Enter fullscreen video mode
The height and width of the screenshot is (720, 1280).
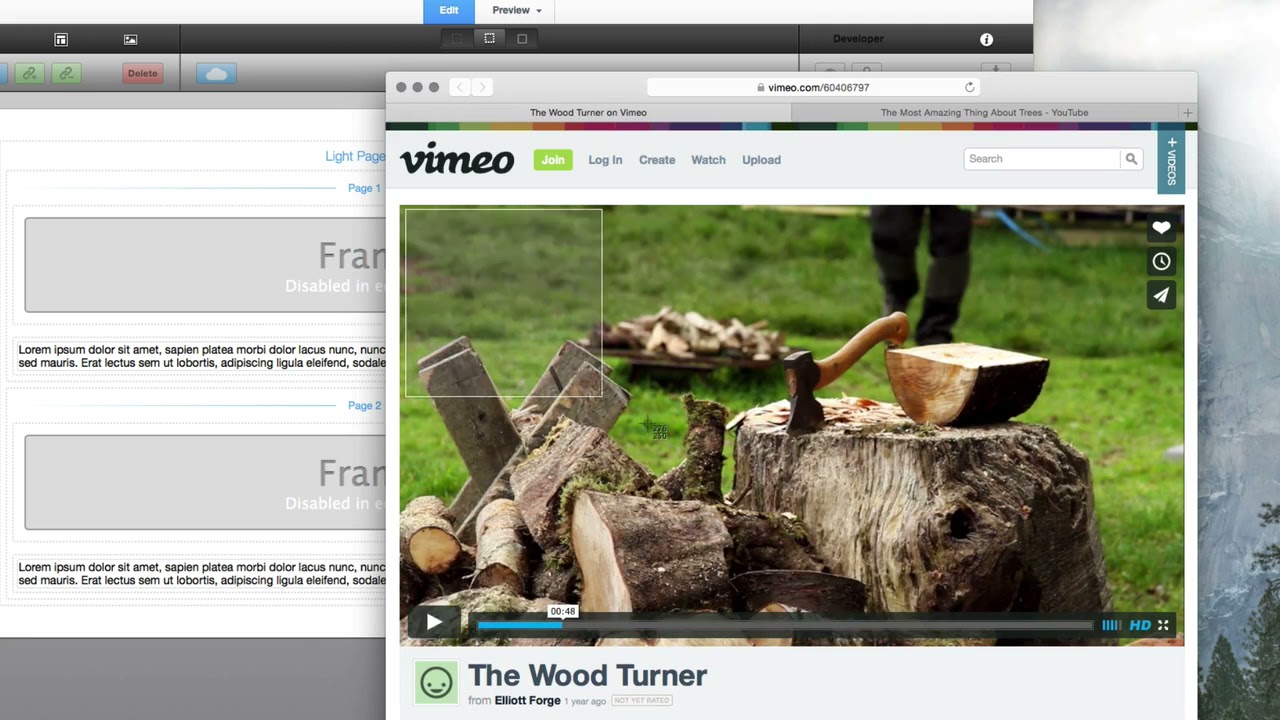[1163, 625]
